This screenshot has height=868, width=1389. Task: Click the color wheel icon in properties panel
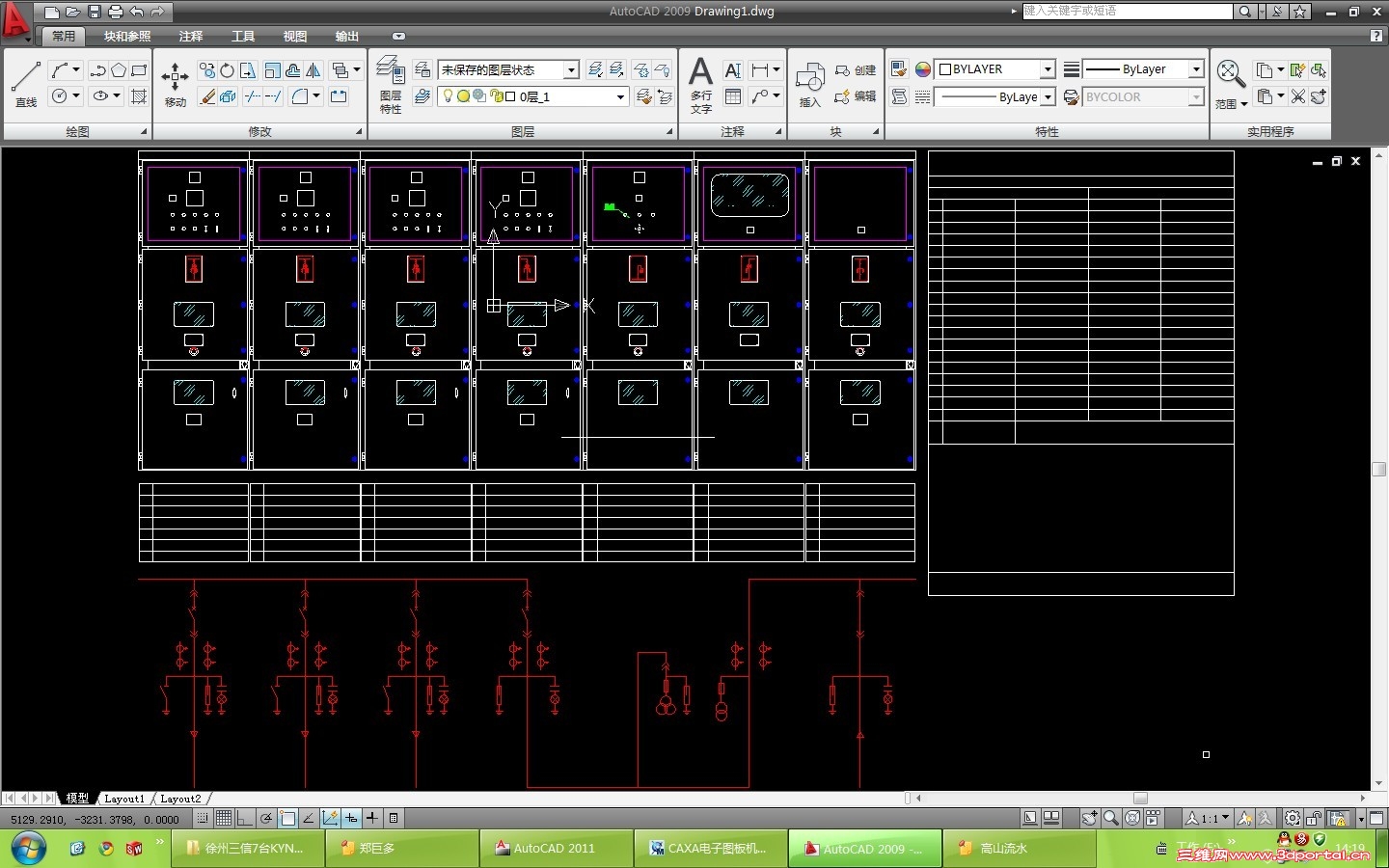point(923,69)
